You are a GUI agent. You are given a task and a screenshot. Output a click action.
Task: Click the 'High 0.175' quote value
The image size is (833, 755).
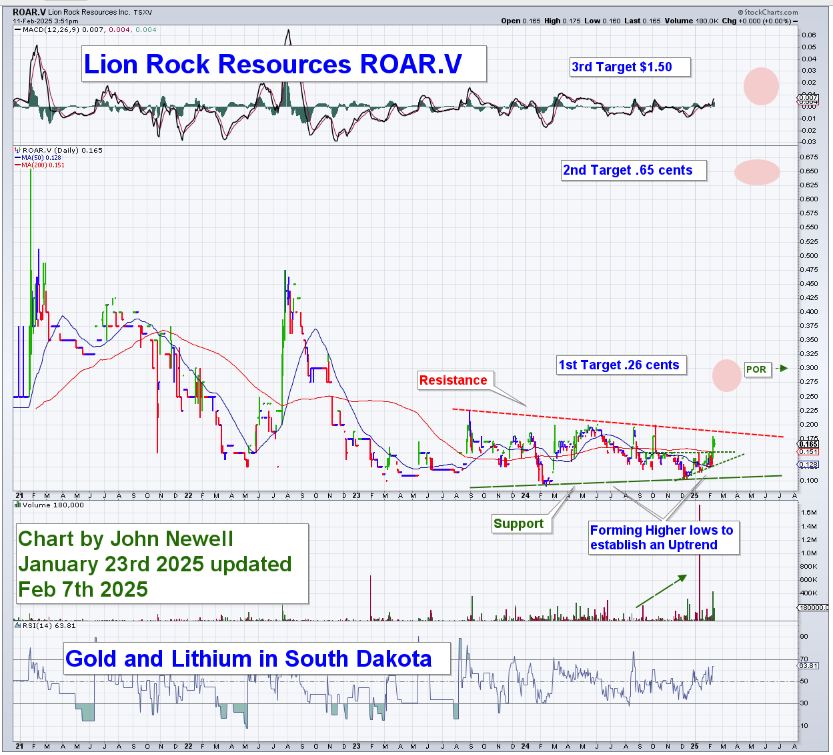(x=562, y=21)
